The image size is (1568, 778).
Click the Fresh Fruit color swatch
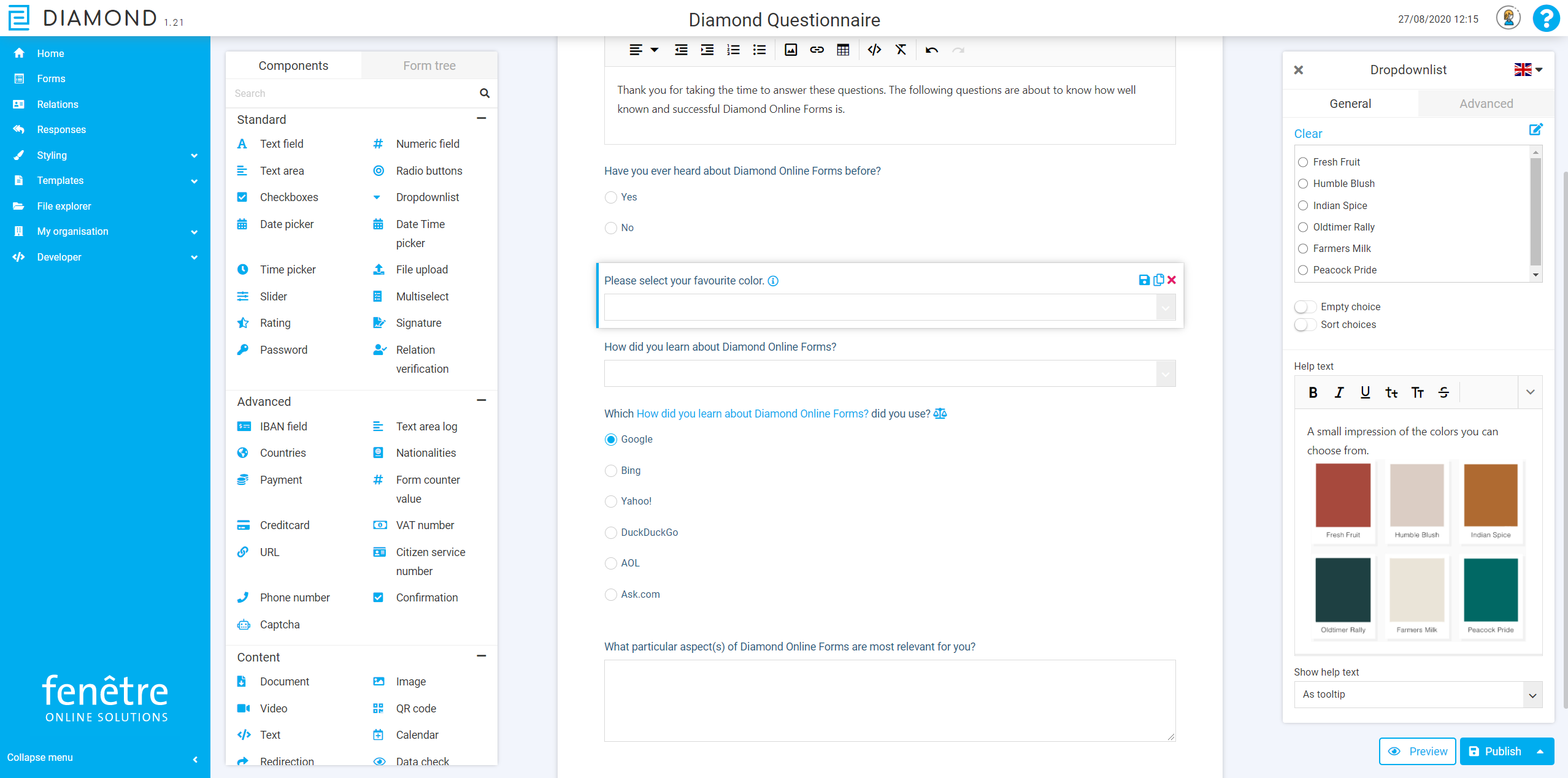[1342, 495]
